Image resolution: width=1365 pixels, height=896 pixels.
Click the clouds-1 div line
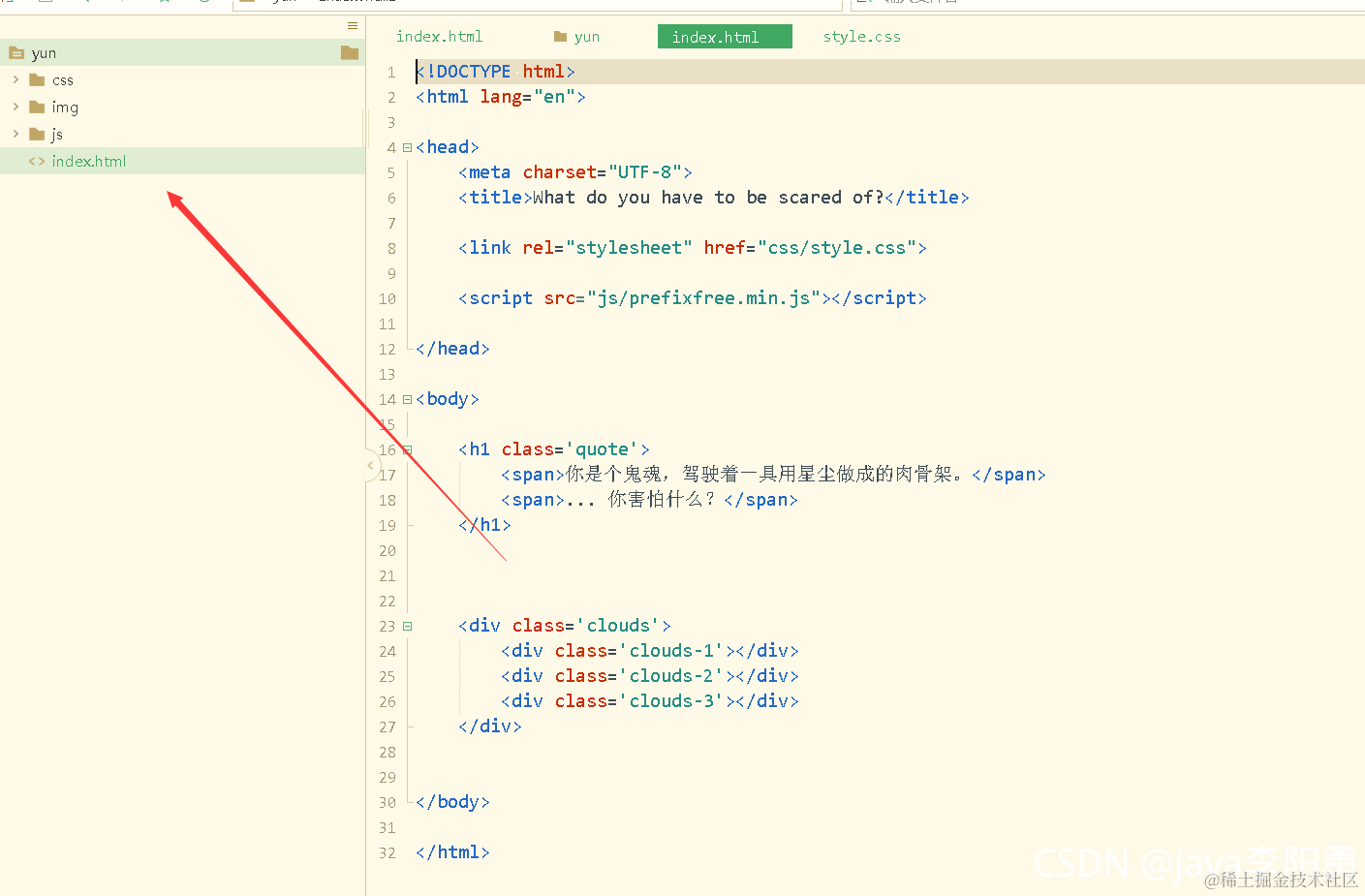point(650,651)
